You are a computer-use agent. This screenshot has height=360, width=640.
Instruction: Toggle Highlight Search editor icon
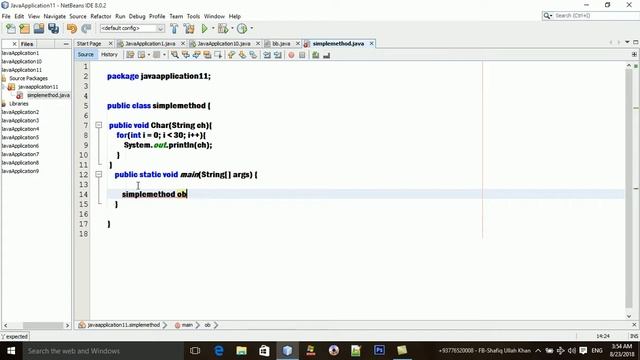point(207,55)
